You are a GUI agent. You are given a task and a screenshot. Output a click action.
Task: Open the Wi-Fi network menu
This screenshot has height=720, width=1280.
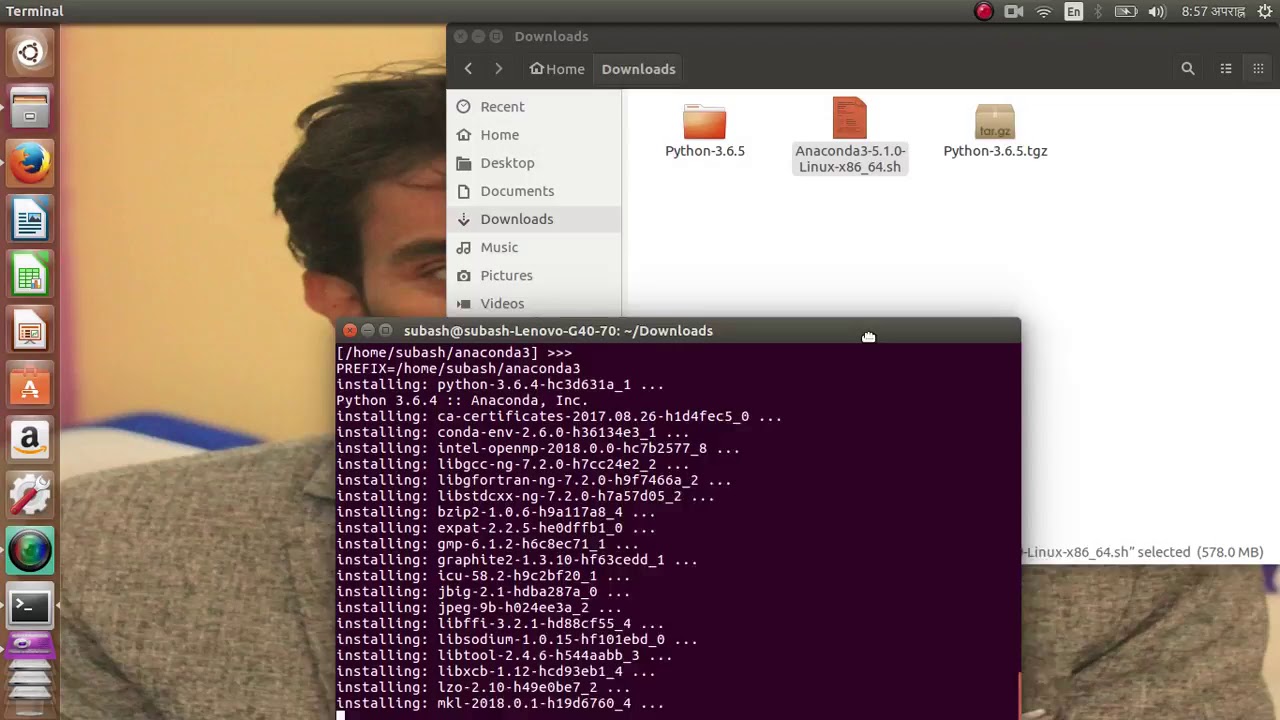point(1044,12)
